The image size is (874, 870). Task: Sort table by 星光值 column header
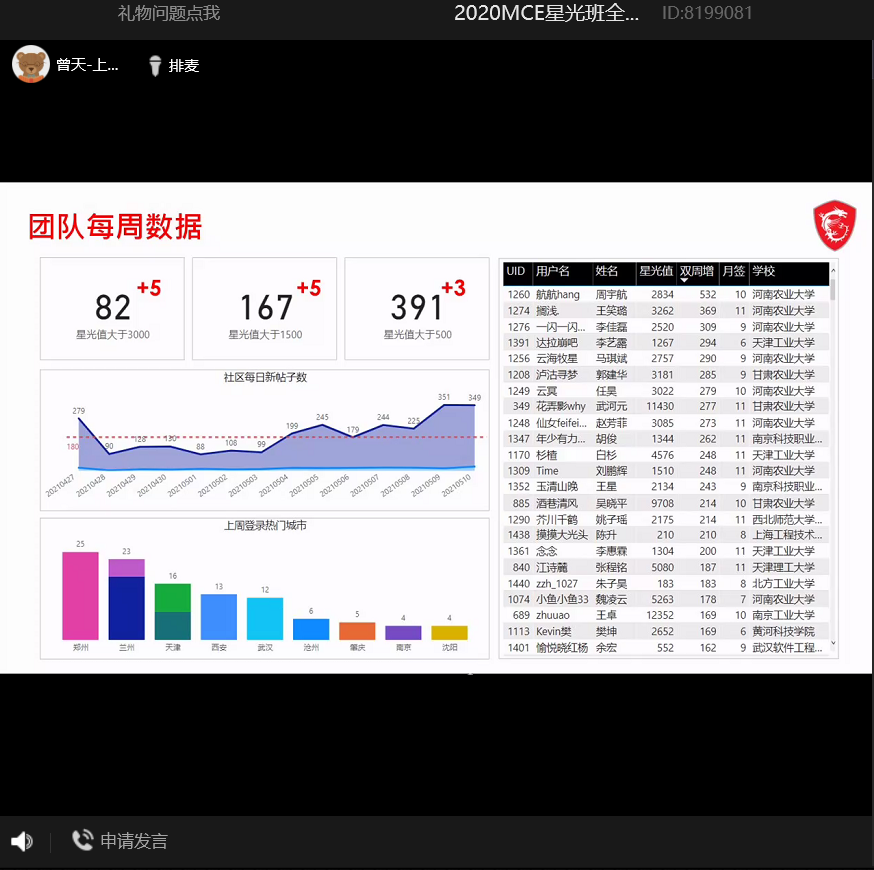[655, 271]
